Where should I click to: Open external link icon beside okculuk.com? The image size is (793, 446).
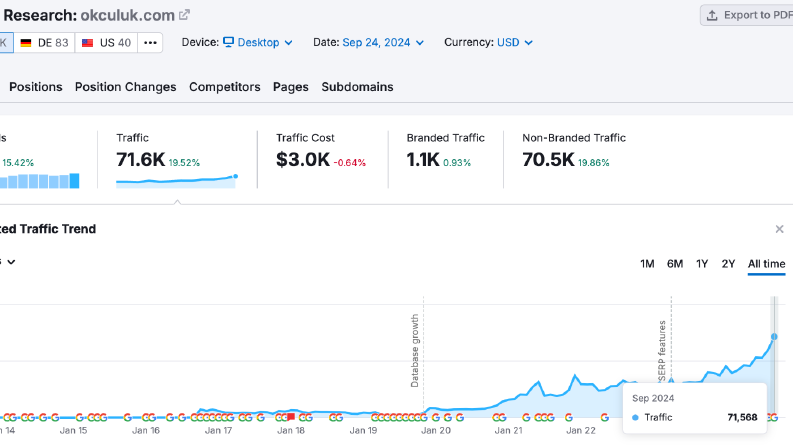(x=185, y=15)
